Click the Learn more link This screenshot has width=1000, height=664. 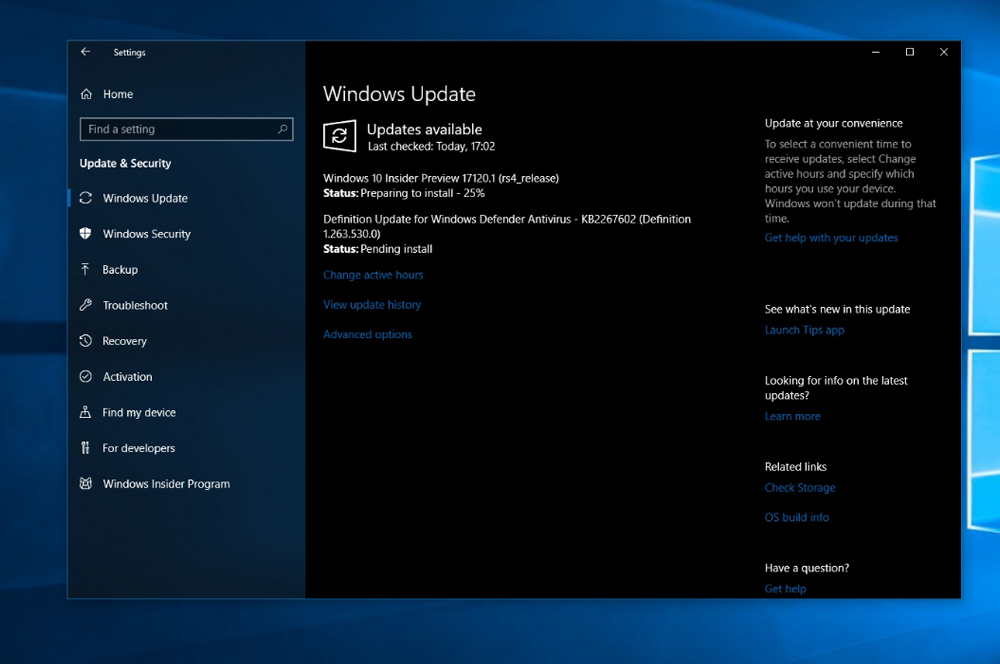coord(792,417)
